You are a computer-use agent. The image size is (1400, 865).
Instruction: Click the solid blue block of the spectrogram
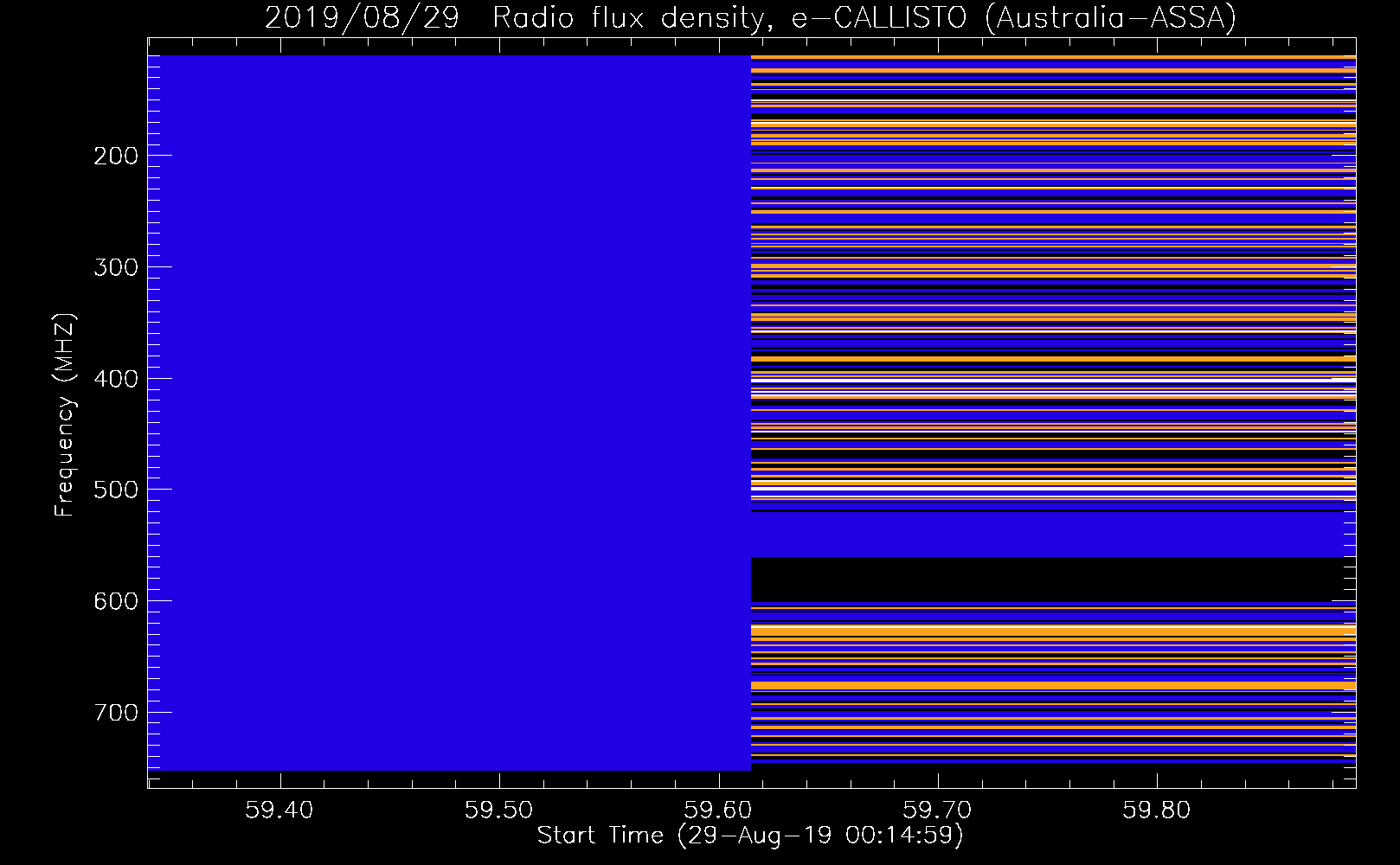(450, 413)
